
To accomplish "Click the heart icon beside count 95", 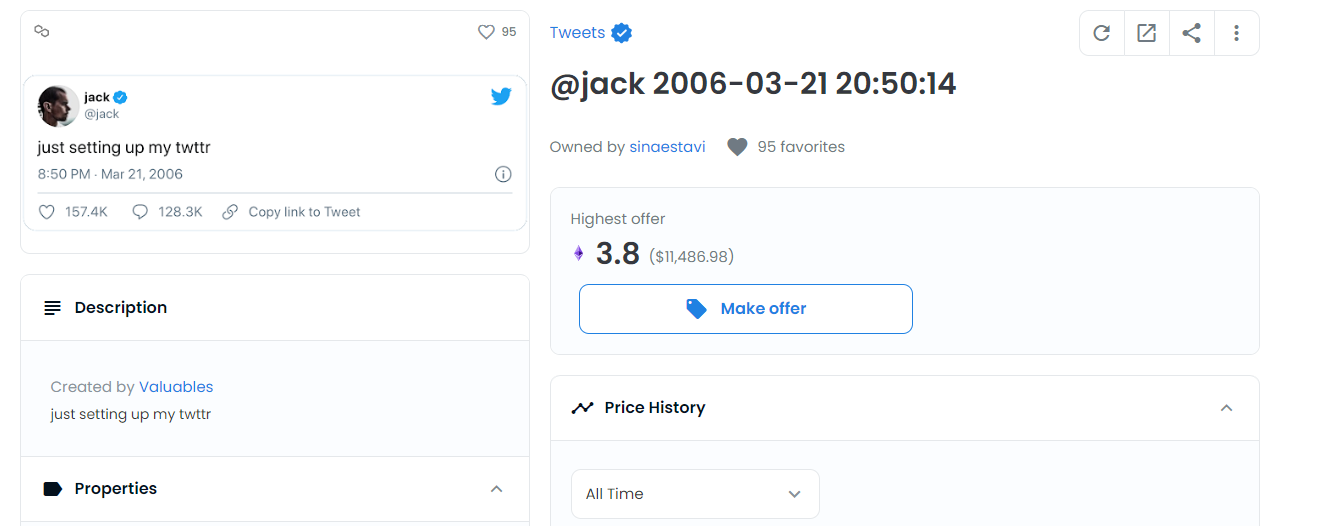I will click(x=486, y=32).
